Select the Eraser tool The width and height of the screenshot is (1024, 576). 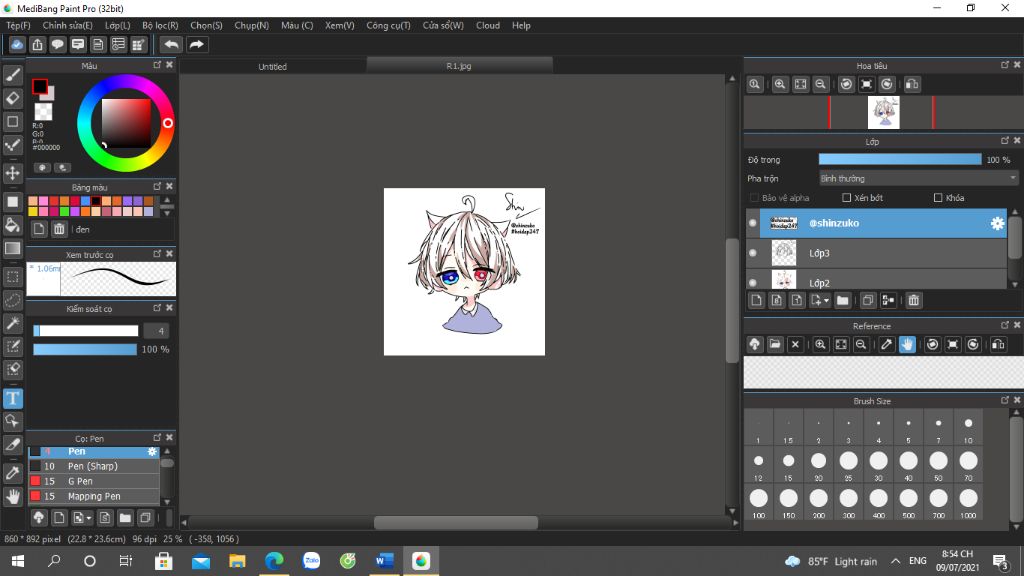click(x=12, y=98)
